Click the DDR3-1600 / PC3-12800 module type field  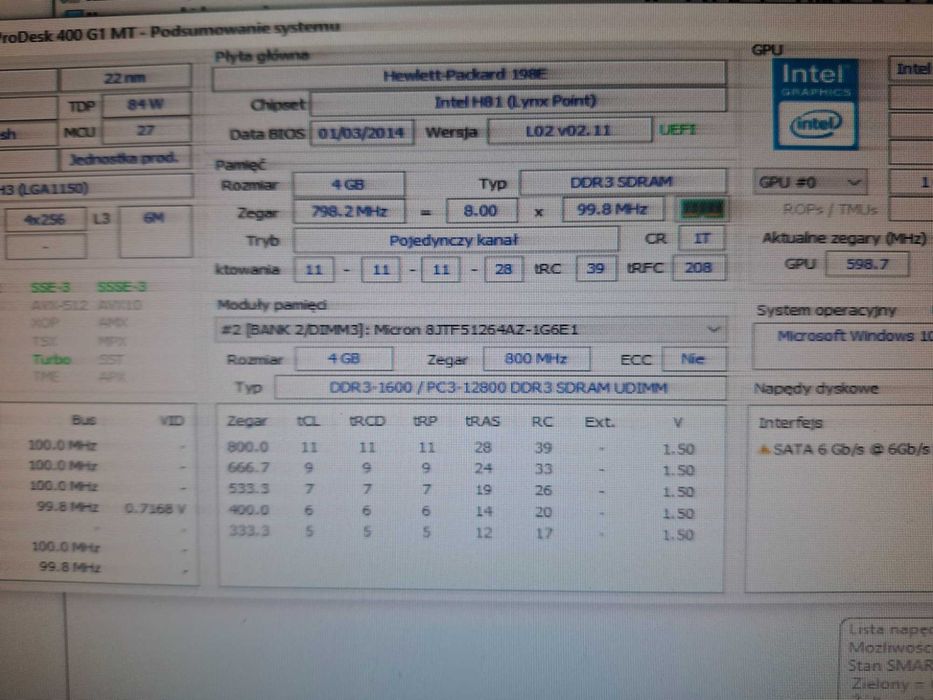[x=499, y=388]
